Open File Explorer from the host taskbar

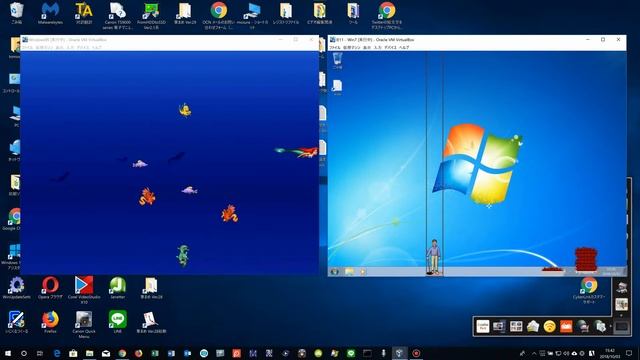coord(89,353)
